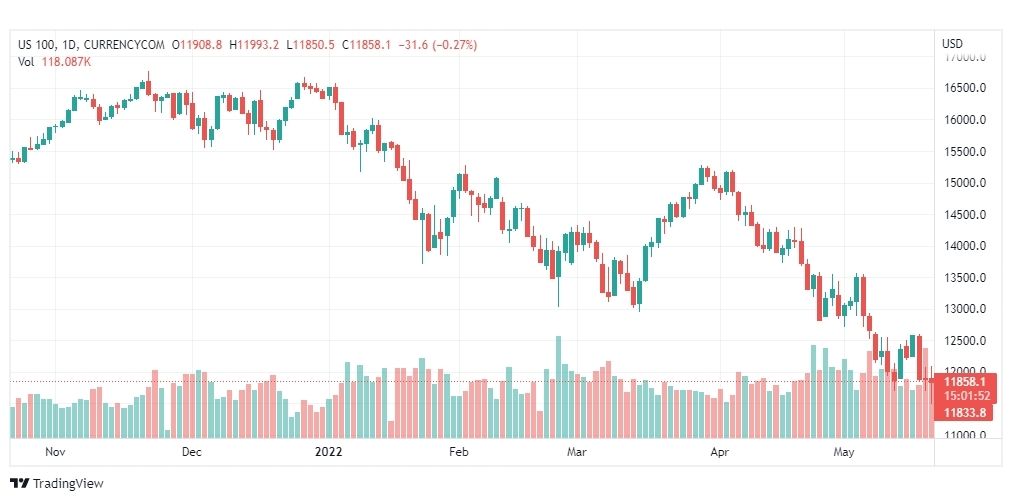This screenshot has width=1012, height=501.
Task: Select the Dec label on time axis
Action: coord(192,452)
